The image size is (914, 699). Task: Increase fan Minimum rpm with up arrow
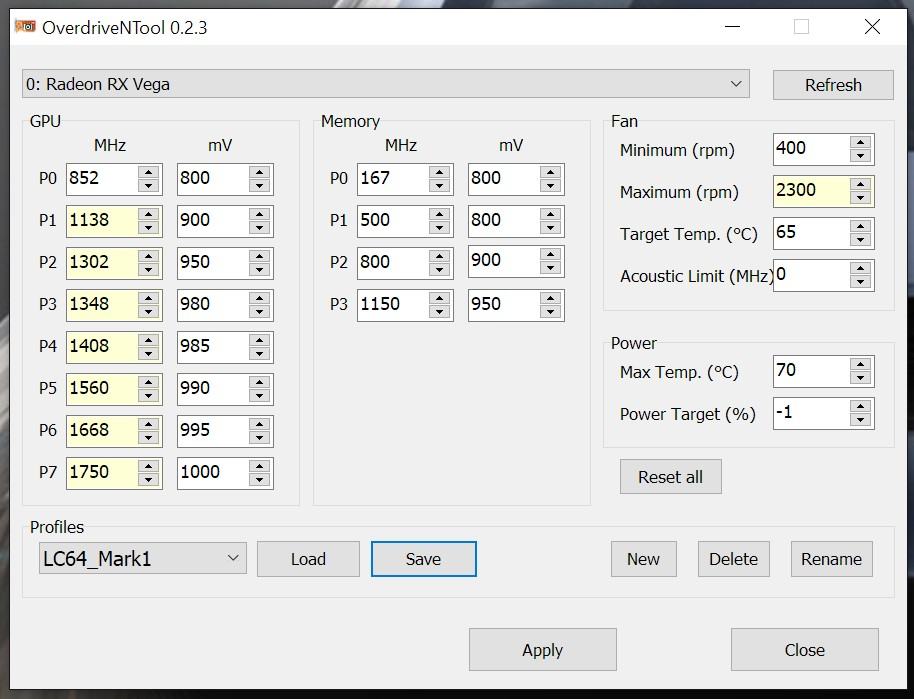pos(860,142)
